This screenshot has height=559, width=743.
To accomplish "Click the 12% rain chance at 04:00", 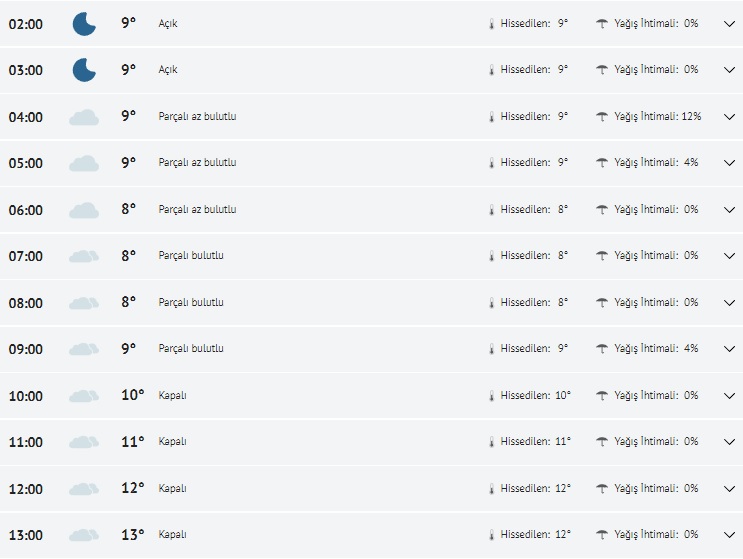I will pyautogui.click(x=691, y=117).
